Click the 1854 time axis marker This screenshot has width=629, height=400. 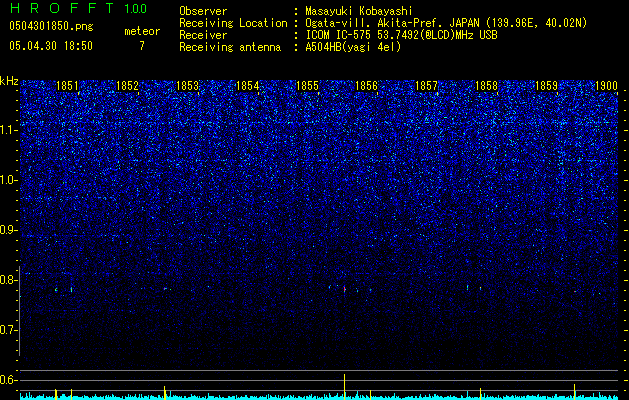tap(248, 86)
